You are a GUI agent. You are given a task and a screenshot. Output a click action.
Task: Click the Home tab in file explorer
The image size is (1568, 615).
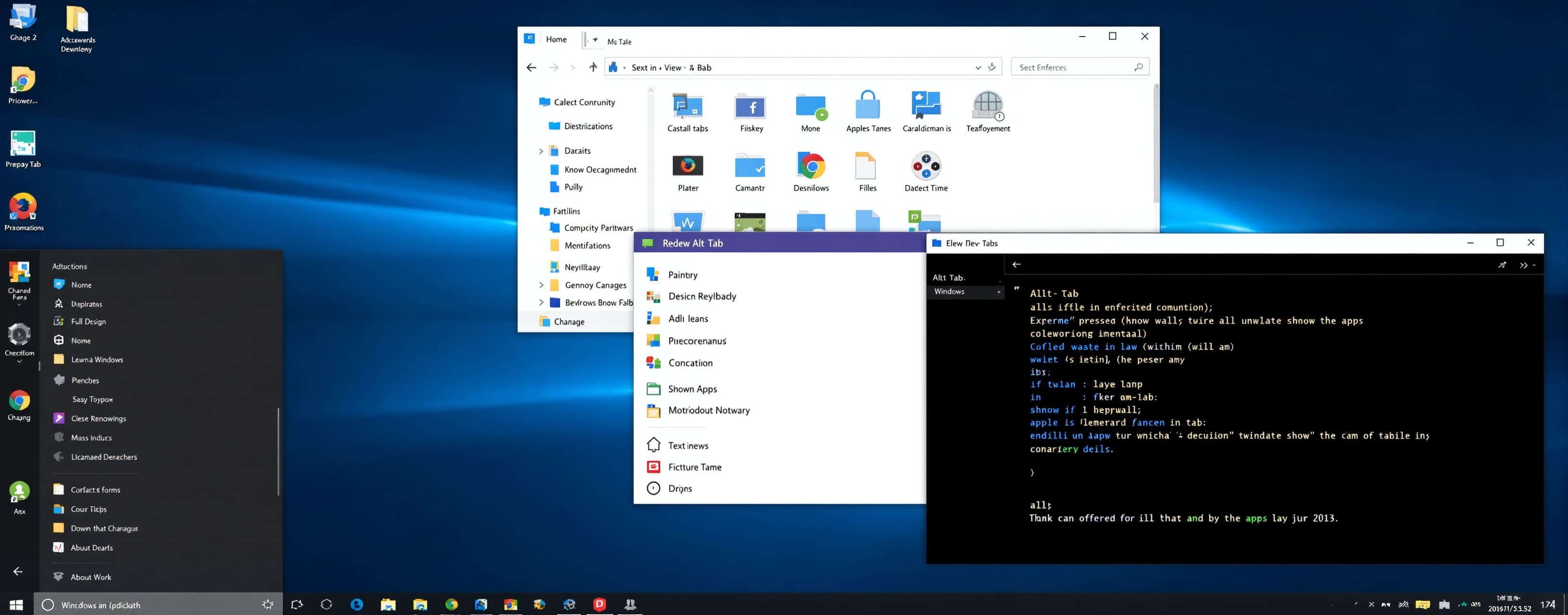click(556, 39)
